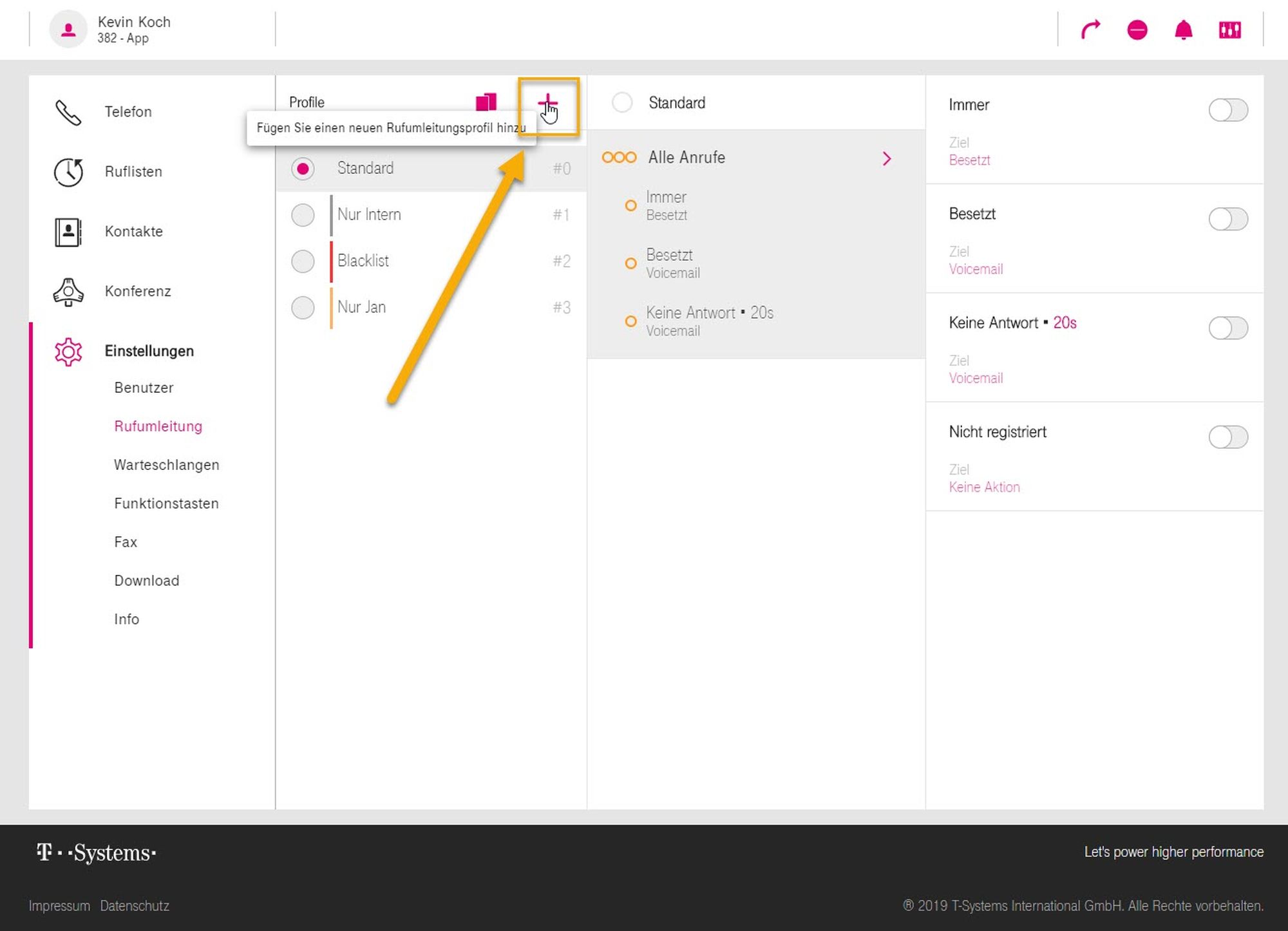The width and height of the screenshot is (1288, 931).
Task: Open the Impressum footer link
Action: pos(59,906)
